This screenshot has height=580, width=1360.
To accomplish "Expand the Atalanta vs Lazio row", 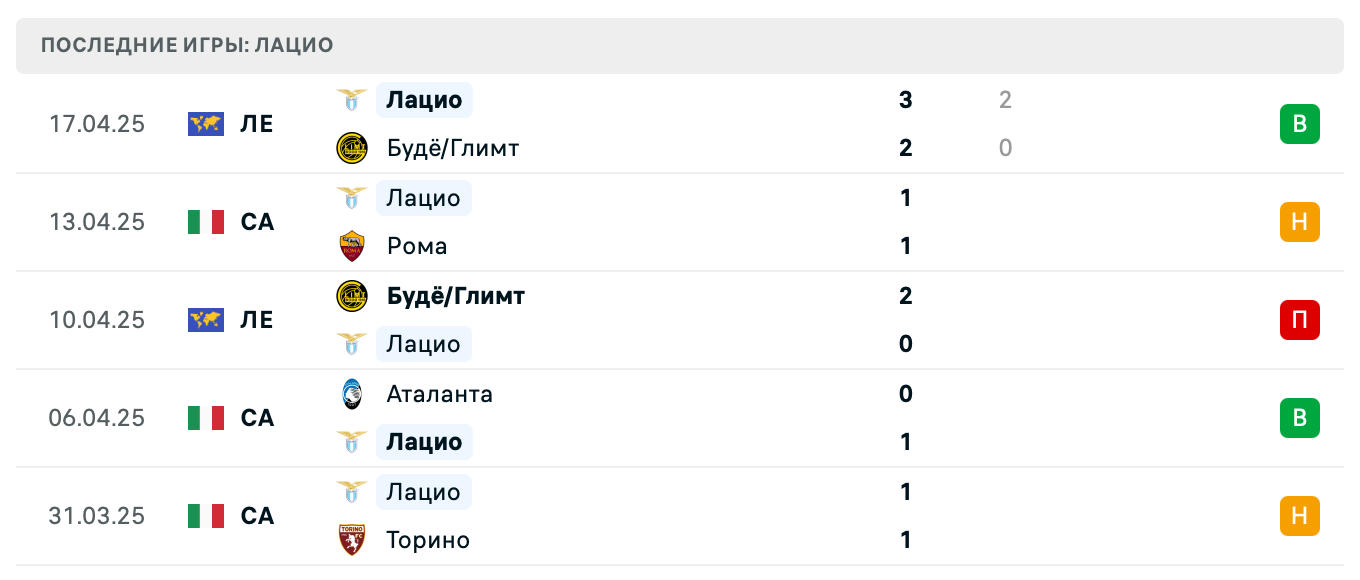I will click(x=680, y=418).
